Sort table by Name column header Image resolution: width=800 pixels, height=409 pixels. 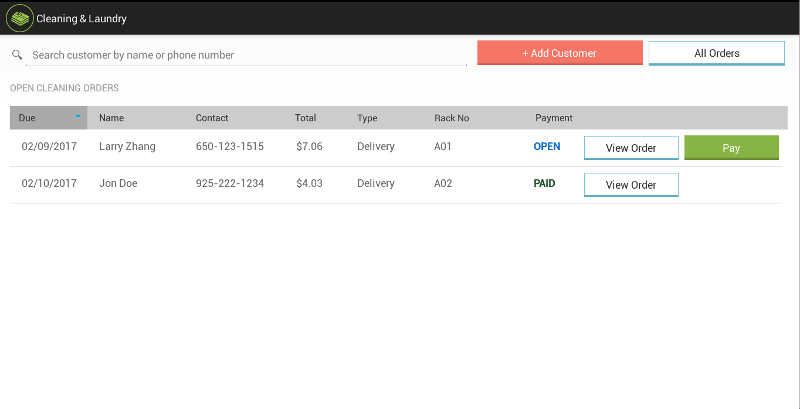pos(112,118)
